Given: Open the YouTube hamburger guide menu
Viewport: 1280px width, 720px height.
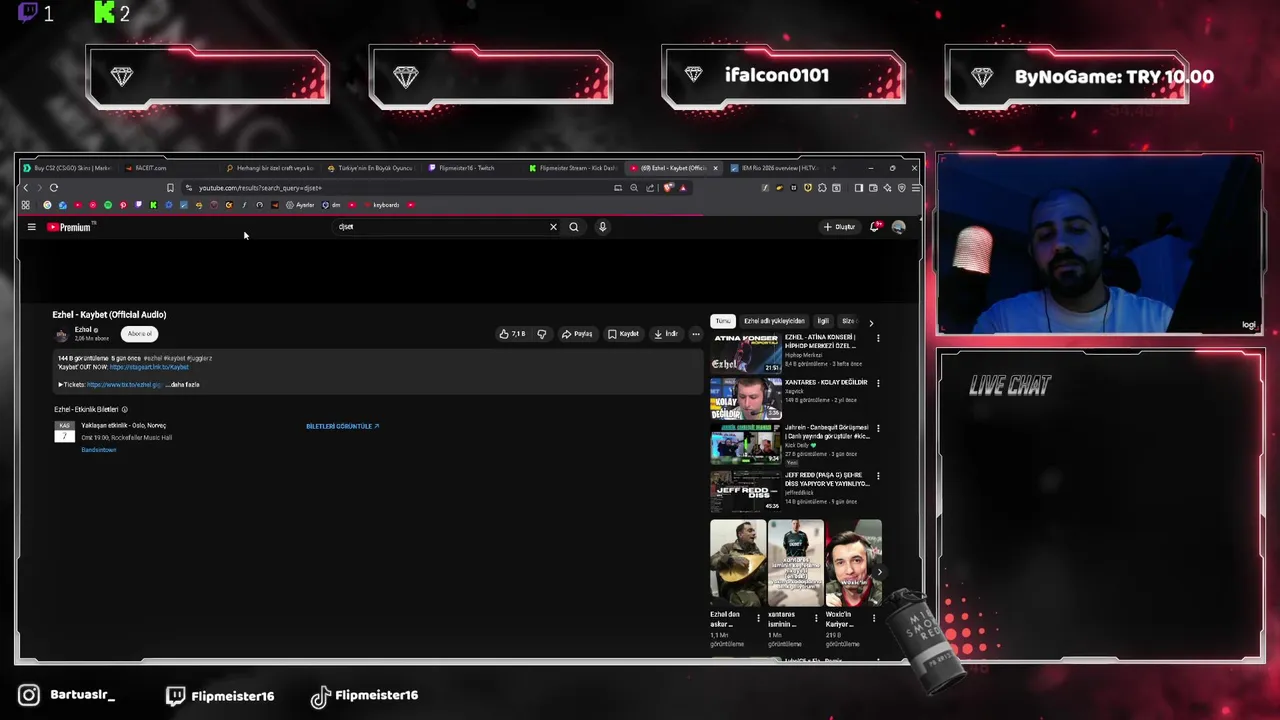Looking at the screenshot, I should 31,227.
